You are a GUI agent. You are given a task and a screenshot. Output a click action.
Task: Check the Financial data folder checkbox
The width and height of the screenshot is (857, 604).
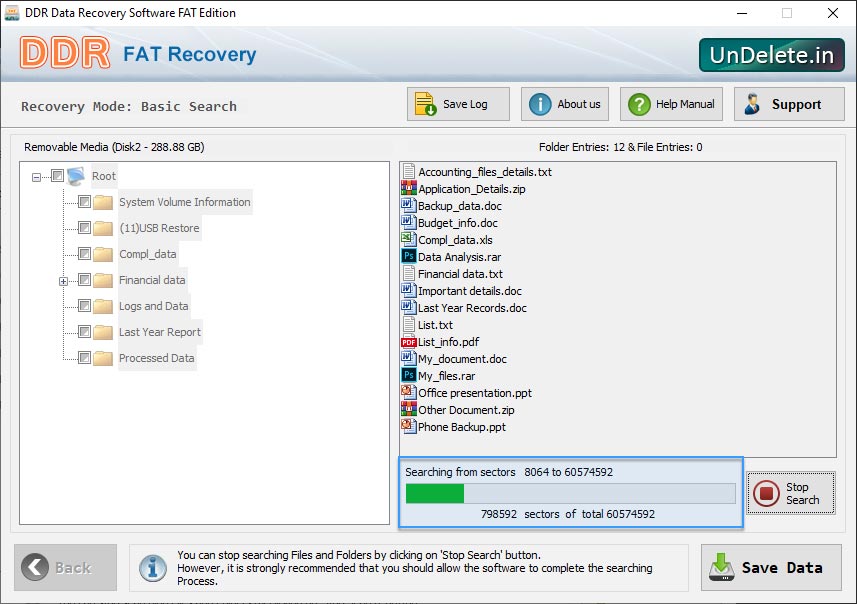(84, 279)
